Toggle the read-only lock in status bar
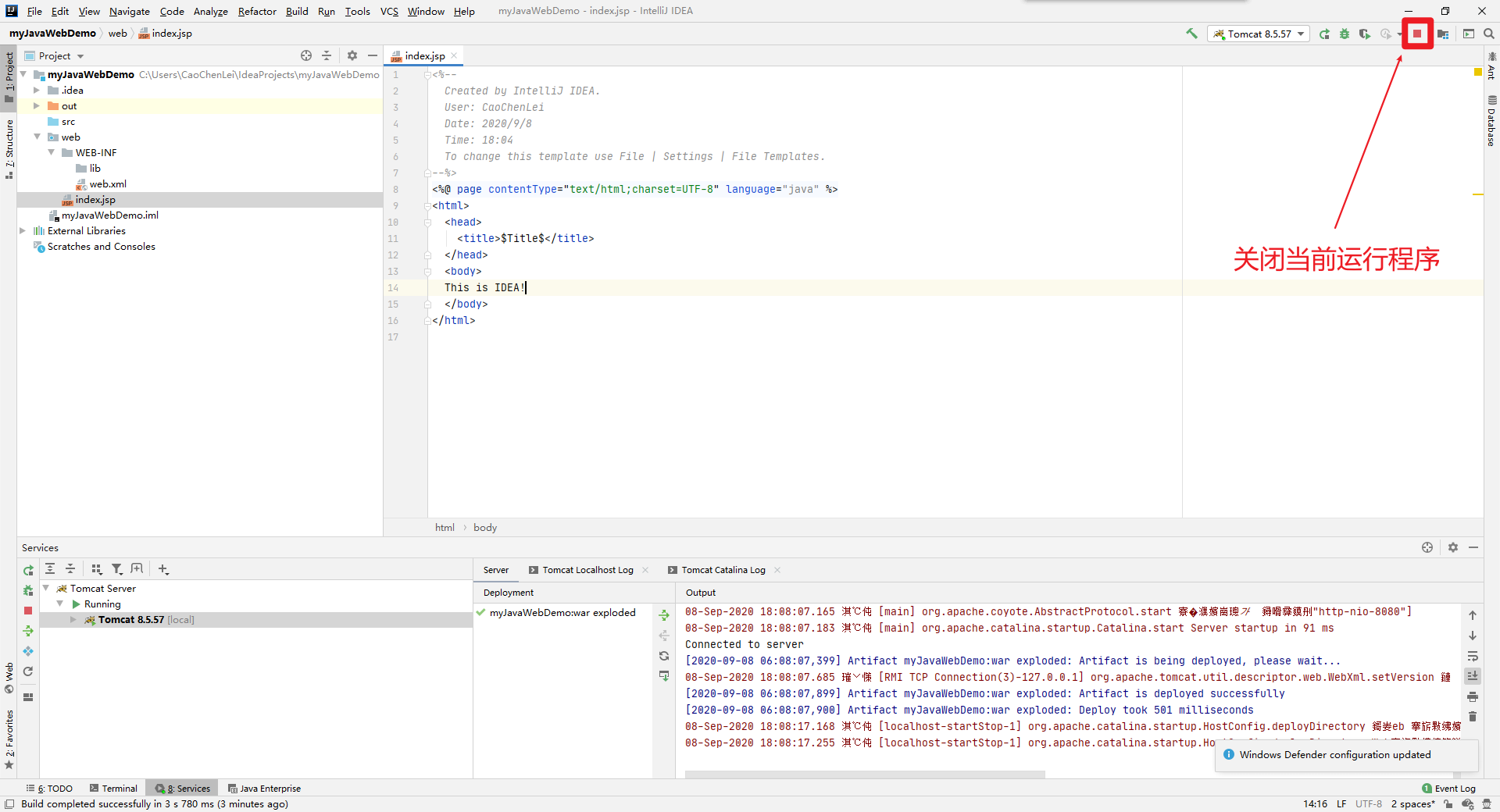Image resolution: width=1500 pixels, height=812 pixels. click(x=1448, y=803)
